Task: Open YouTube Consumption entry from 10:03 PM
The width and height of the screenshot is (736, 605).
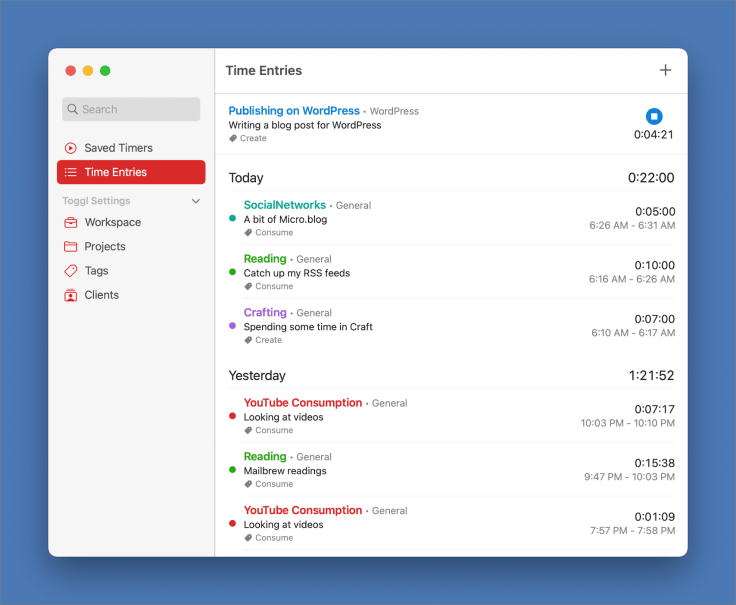Action: click(x=303, y=403)
